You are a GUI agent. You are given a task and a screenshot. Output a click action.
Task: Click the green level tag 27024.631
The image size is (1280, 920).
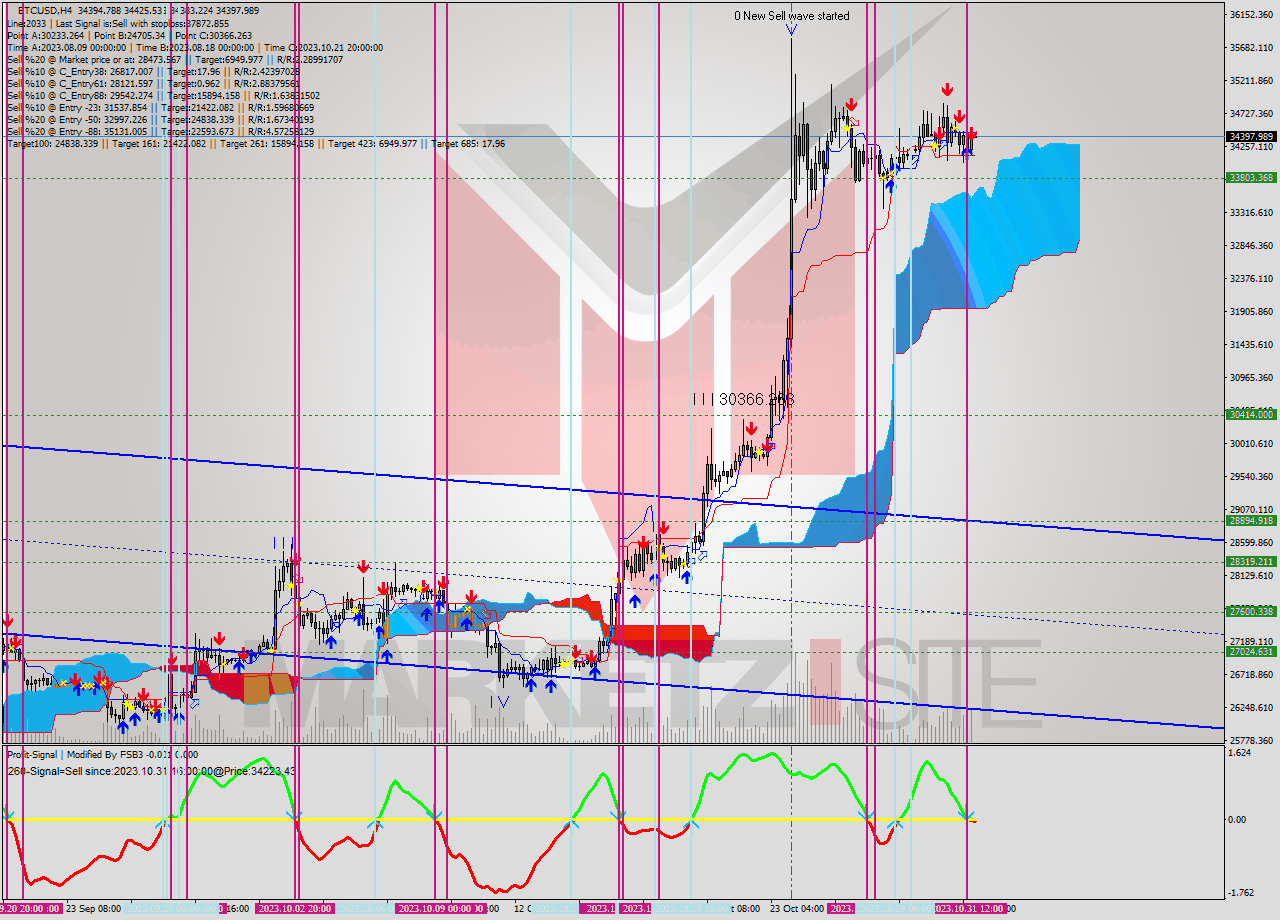(x=1251, y=652)
